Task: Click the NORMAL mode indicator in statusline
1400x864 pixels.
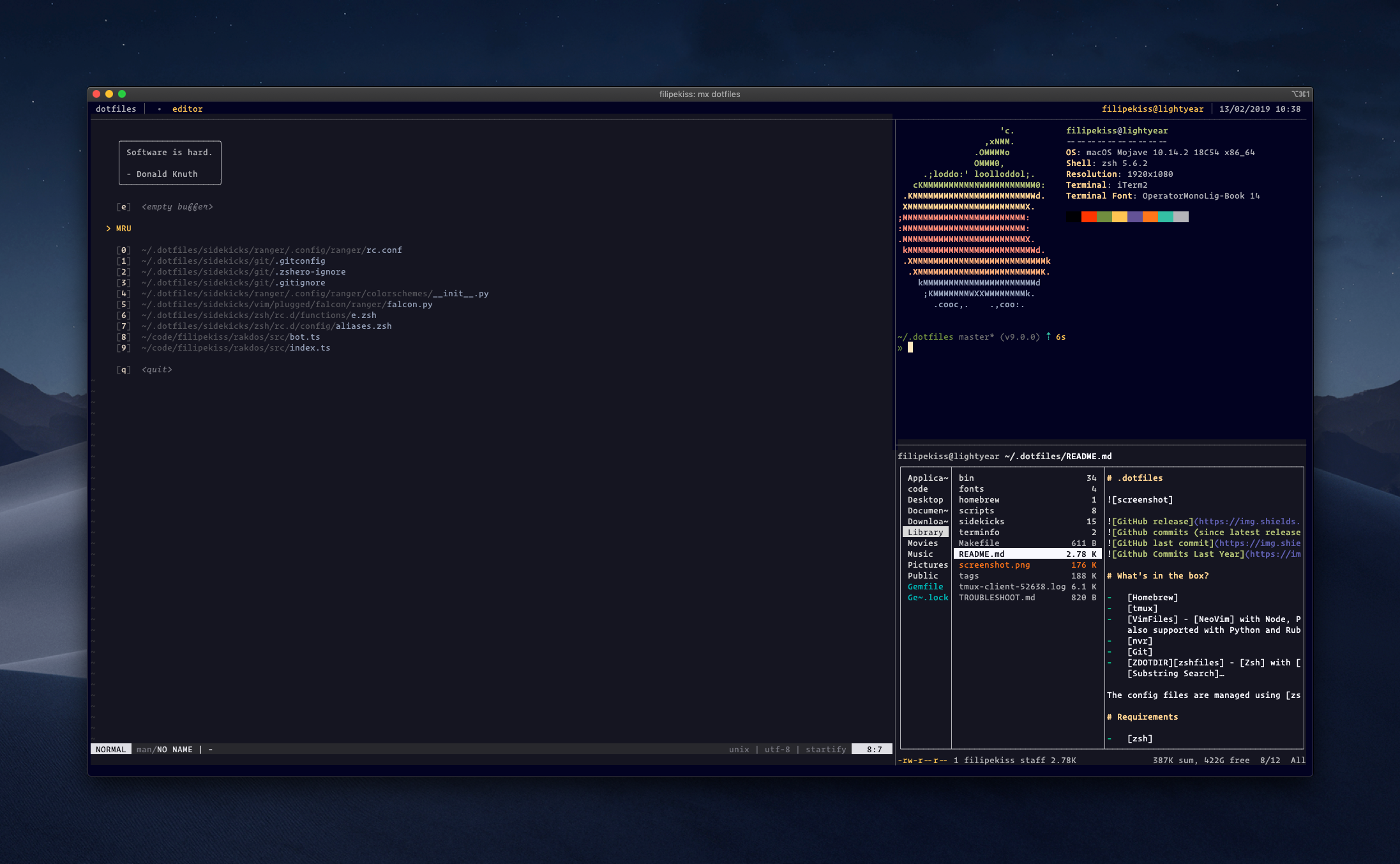Action: [x=111, y=750]
